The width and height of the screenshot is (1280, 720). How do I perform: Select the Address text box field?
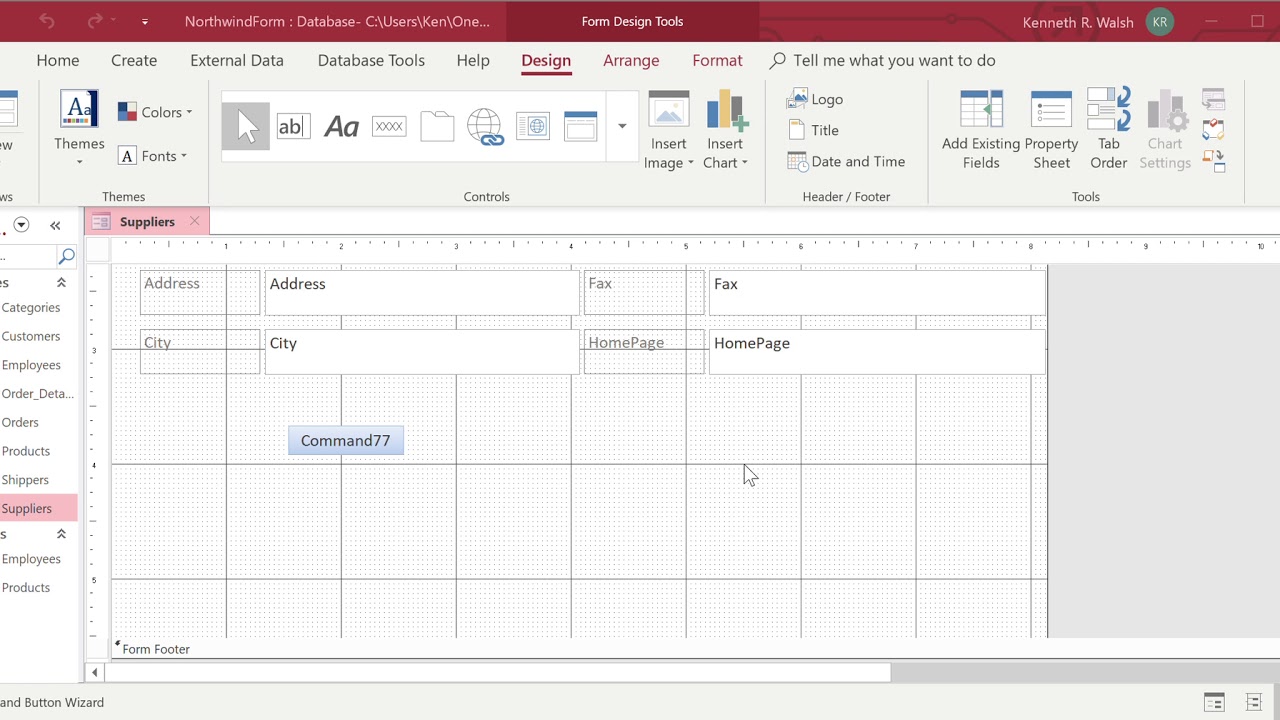click(422, 293)
